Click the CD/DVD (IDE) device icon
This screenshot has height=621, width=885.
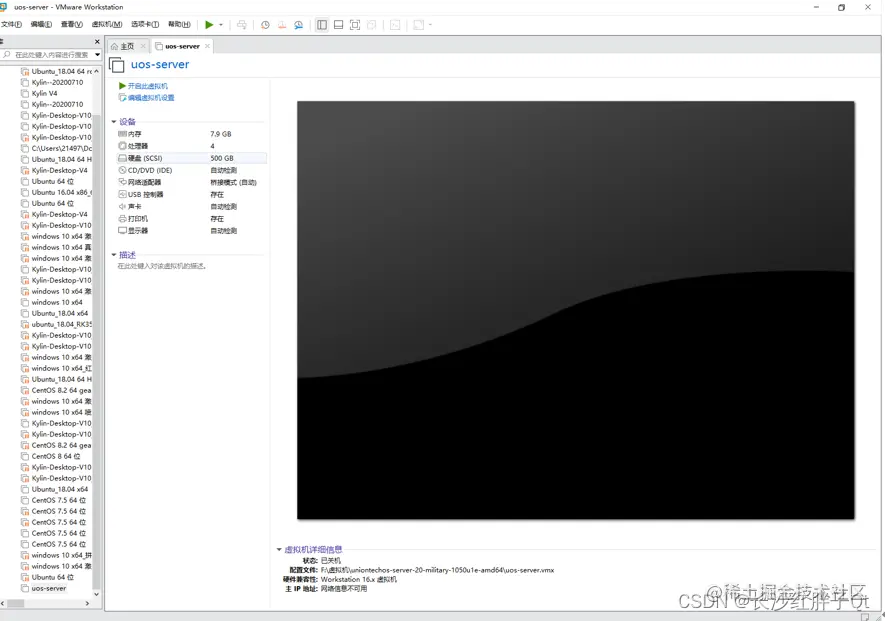[x=122, y=170]
